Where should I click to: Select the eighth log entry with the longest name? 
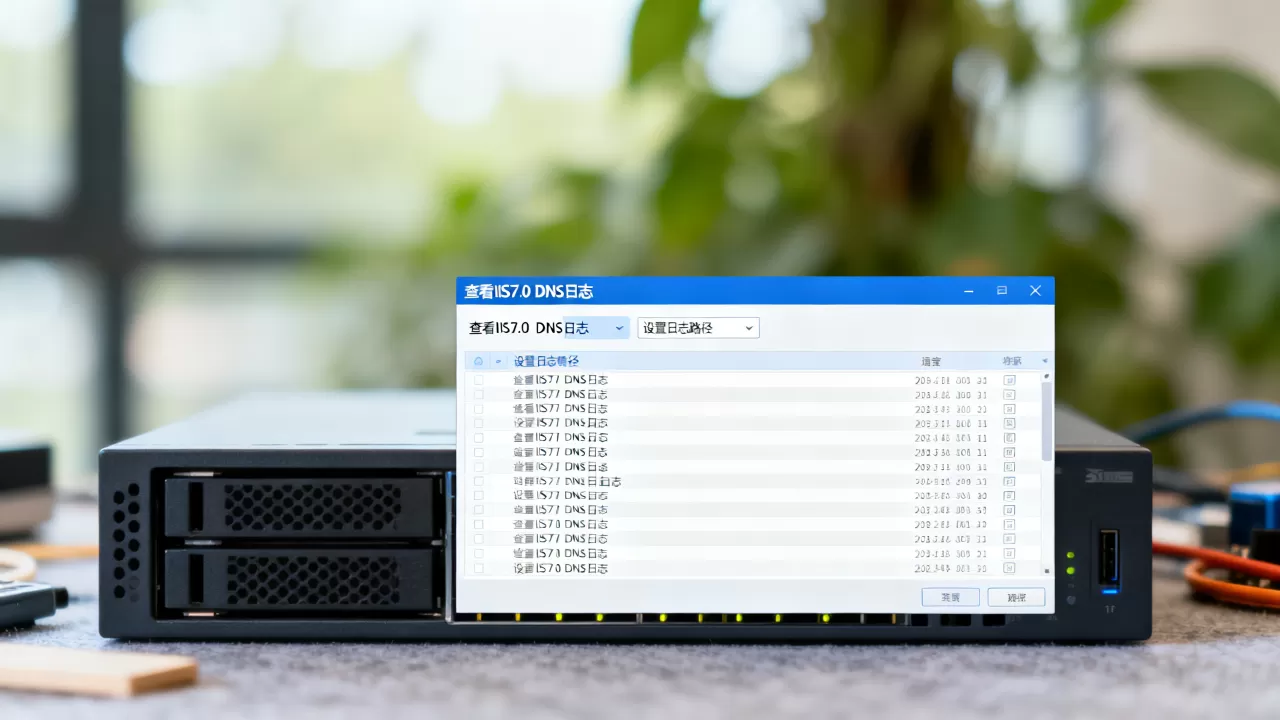[x=567, y=481]
